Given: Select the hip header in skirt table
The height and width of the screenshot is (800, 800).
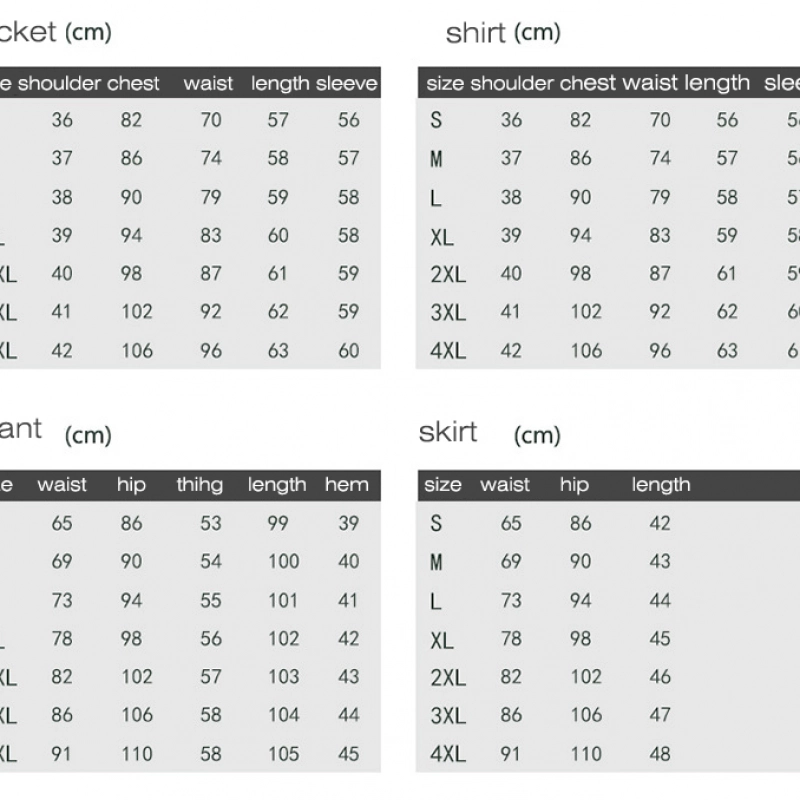Looking at the screenshot, I should pos(574,485).
